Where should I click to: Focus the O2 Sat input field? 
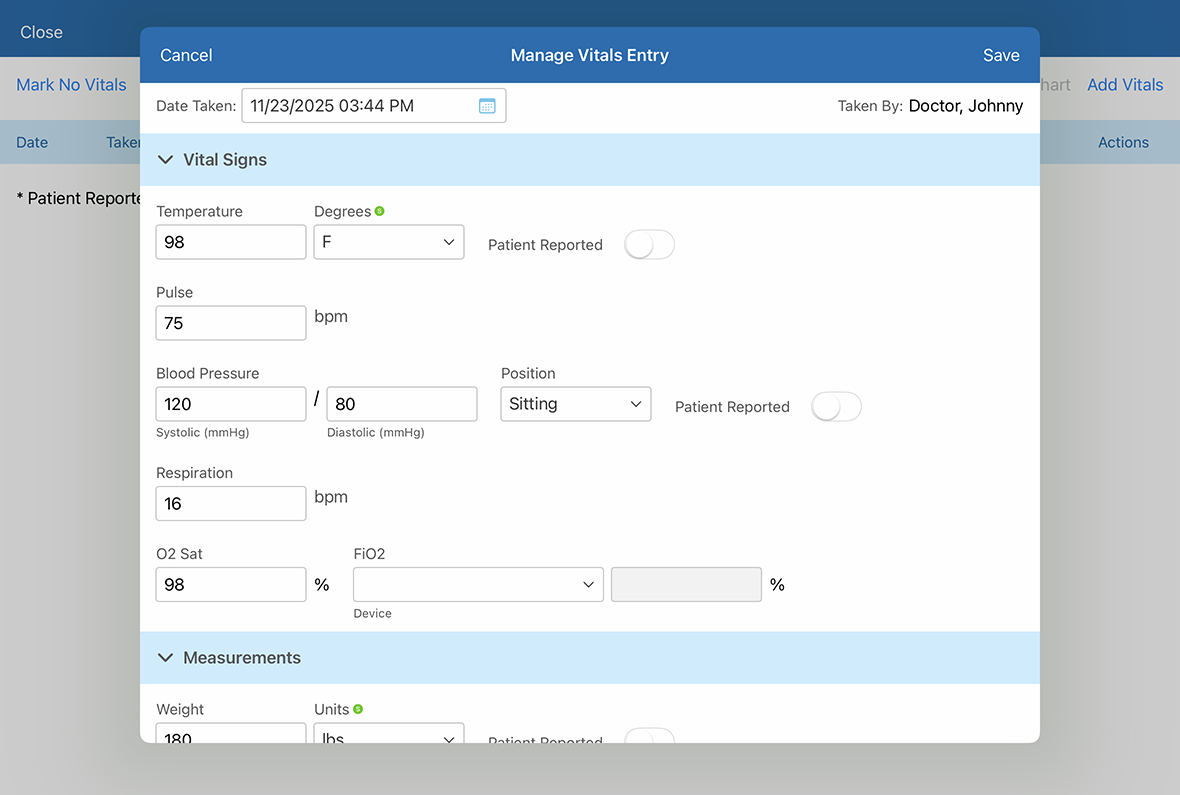pos(231,585)
